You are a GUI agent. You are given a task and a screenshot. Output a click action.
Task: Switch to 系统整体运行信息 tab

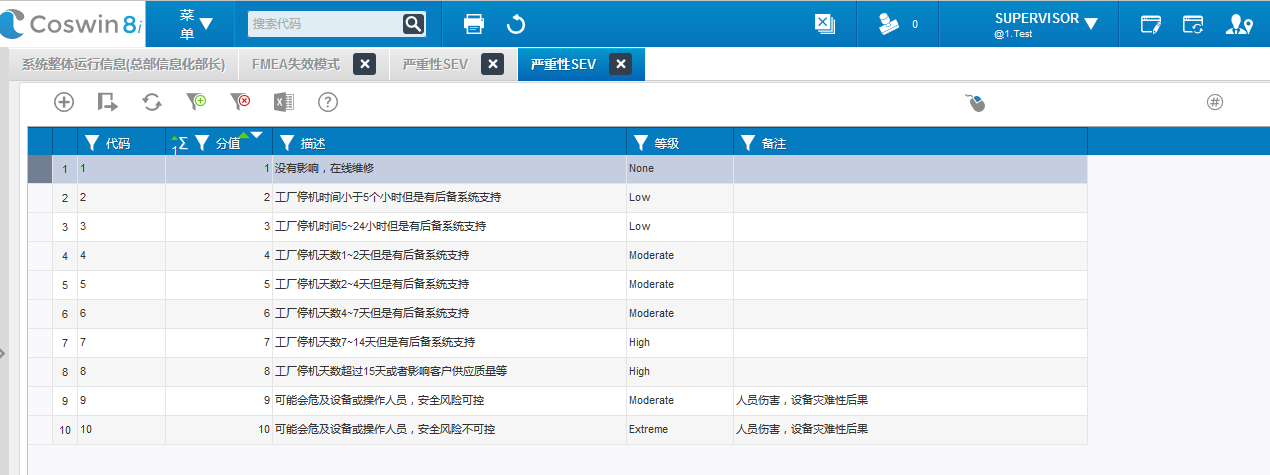[123, 64]
